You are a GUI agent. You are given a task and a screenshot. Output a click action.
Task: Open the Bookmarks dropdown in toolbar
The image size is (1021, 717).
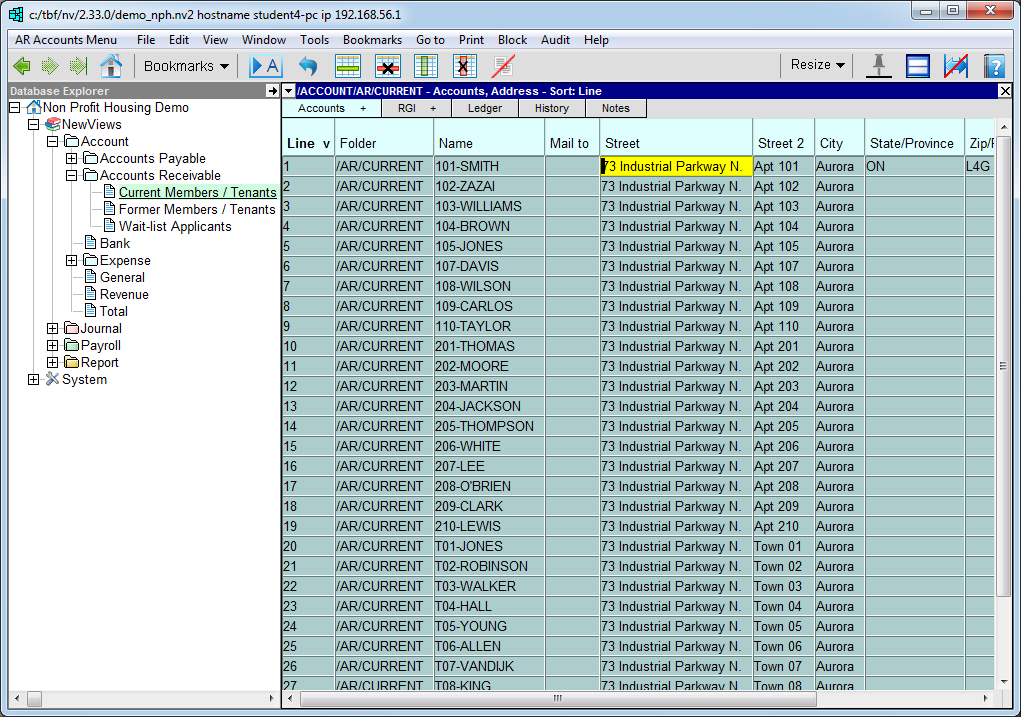coord(186,66)
